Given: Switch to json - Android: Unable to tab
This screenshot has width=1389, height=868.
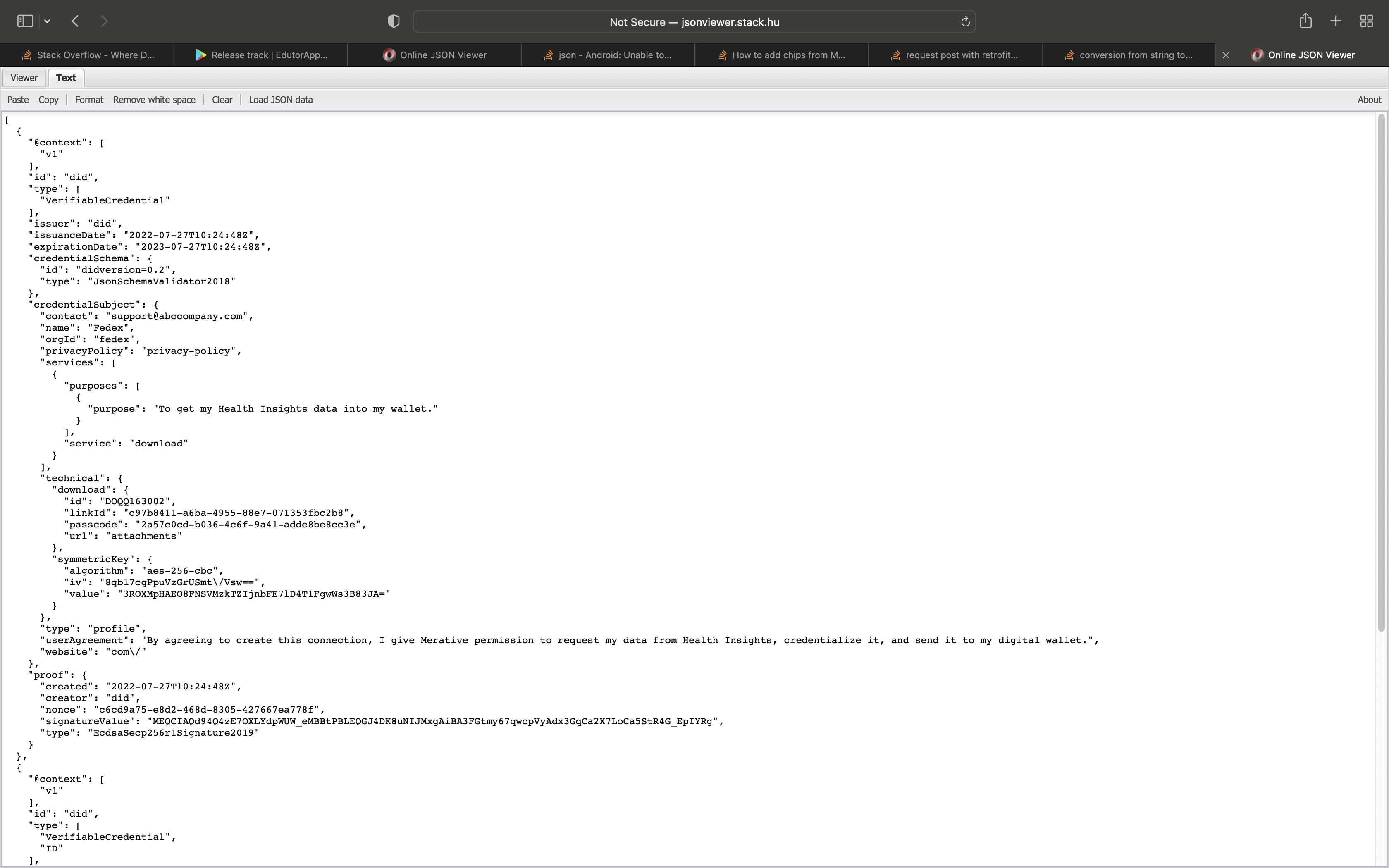Looking at the screenshot, I should 608,55.
